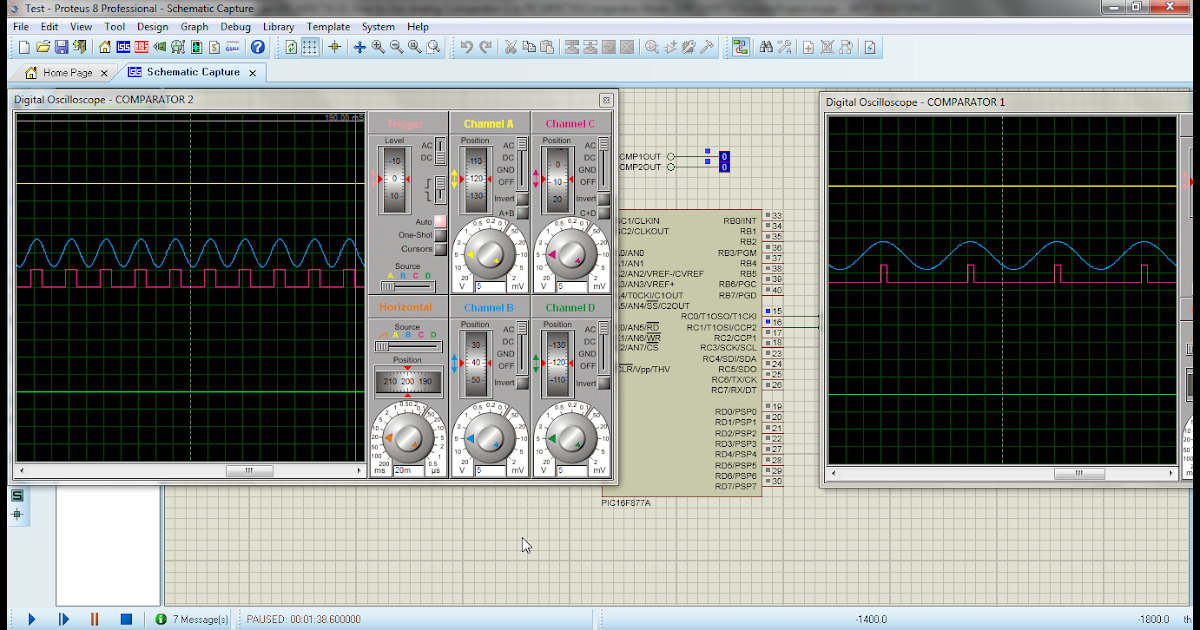Image resolution: width=1200 pixels, height=630 pixels.
Task: Click the Undo icon on the toolbar
Action: pos(467,47)
